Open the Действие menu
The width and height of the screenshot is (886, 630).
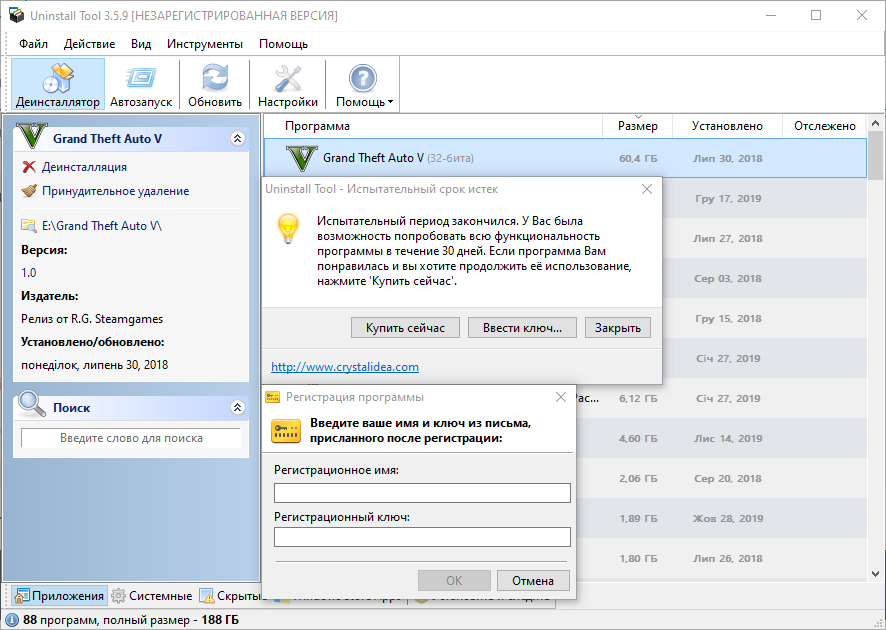coord(89,44)
